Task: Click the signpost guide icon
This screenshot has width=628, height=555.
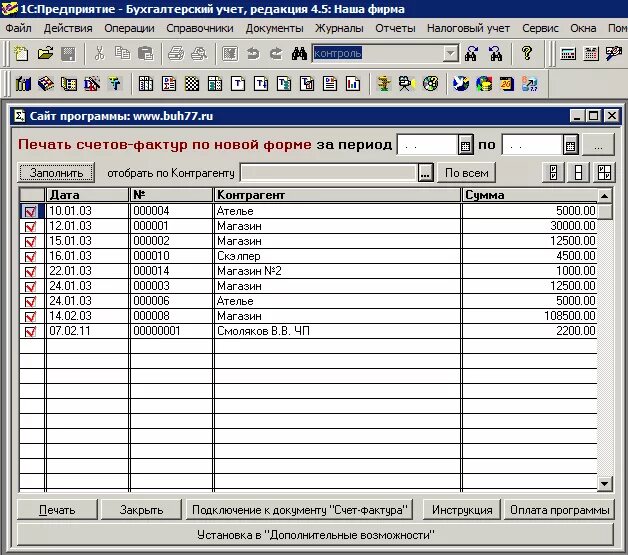Action: pyautogui.click(x=384, y=84)
